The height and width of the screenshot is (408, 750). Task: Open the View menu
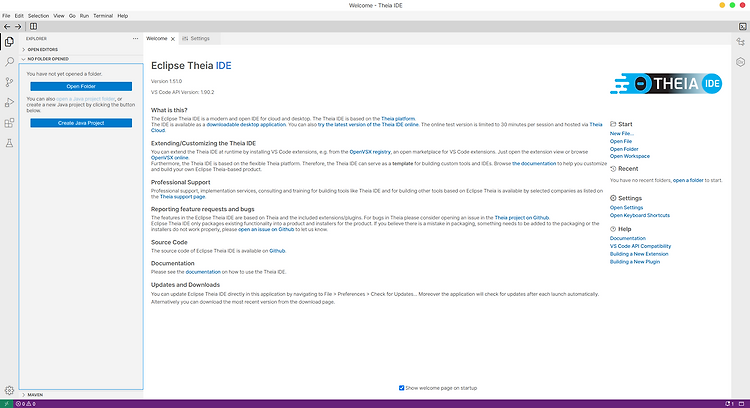tap(59, 16)
